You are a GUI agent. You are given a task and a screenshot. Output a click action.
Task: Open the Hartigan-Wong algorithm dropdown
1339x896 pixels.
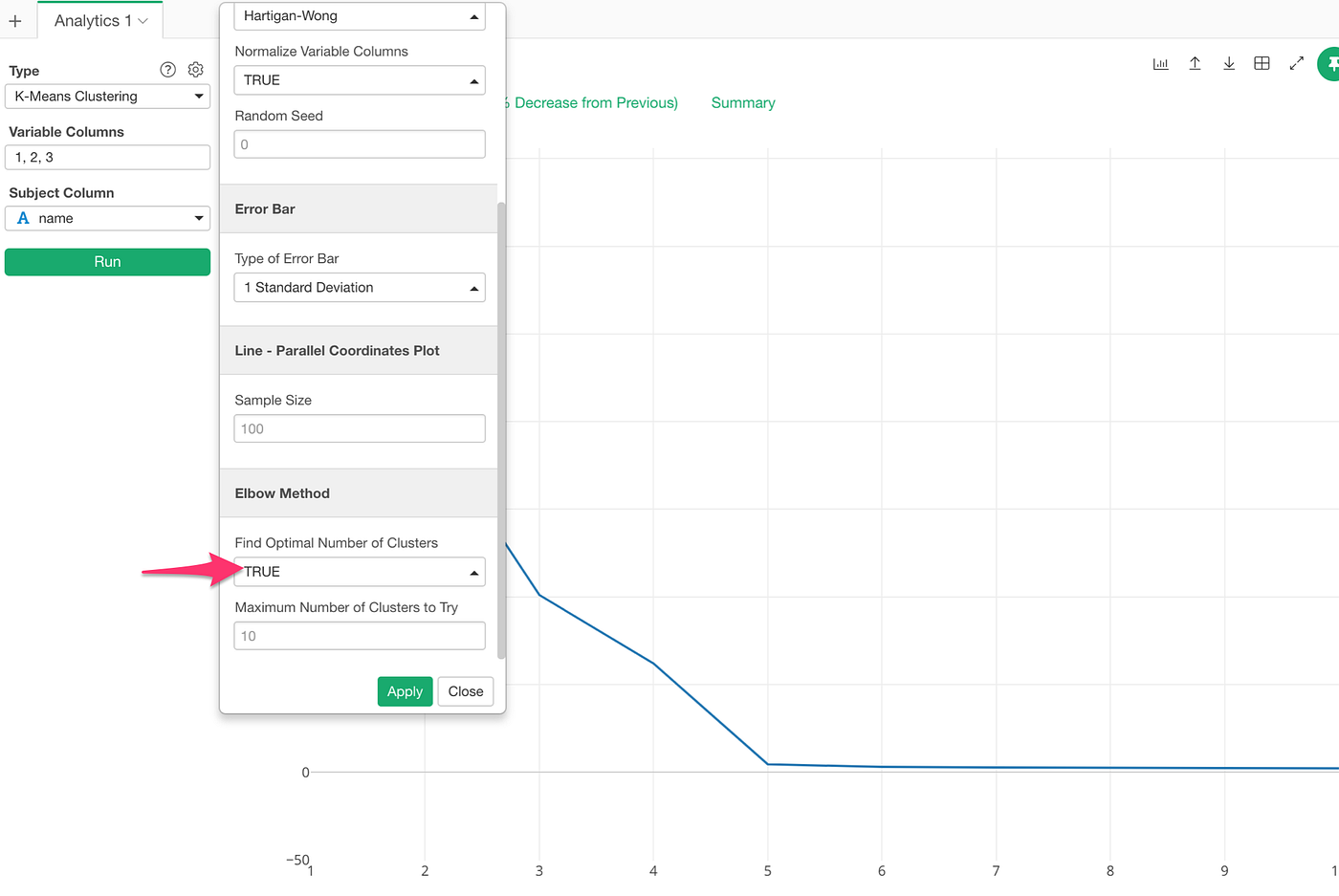click(x=359, y=16)
